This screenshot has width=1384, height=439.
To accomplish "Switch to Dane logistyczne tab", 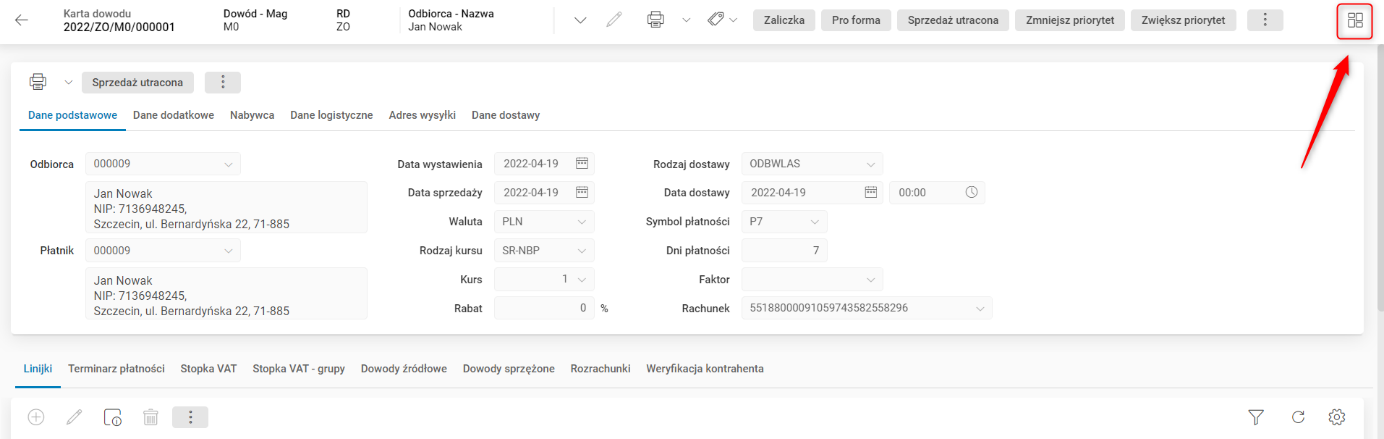I will click(331, 115).
